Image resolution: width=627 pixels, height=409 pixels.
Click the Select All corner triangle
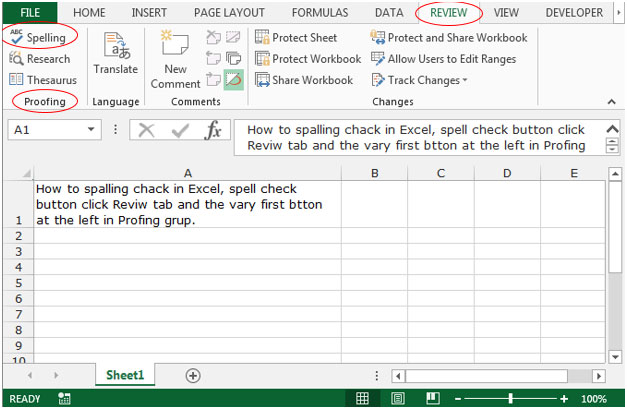coord(26,173)
